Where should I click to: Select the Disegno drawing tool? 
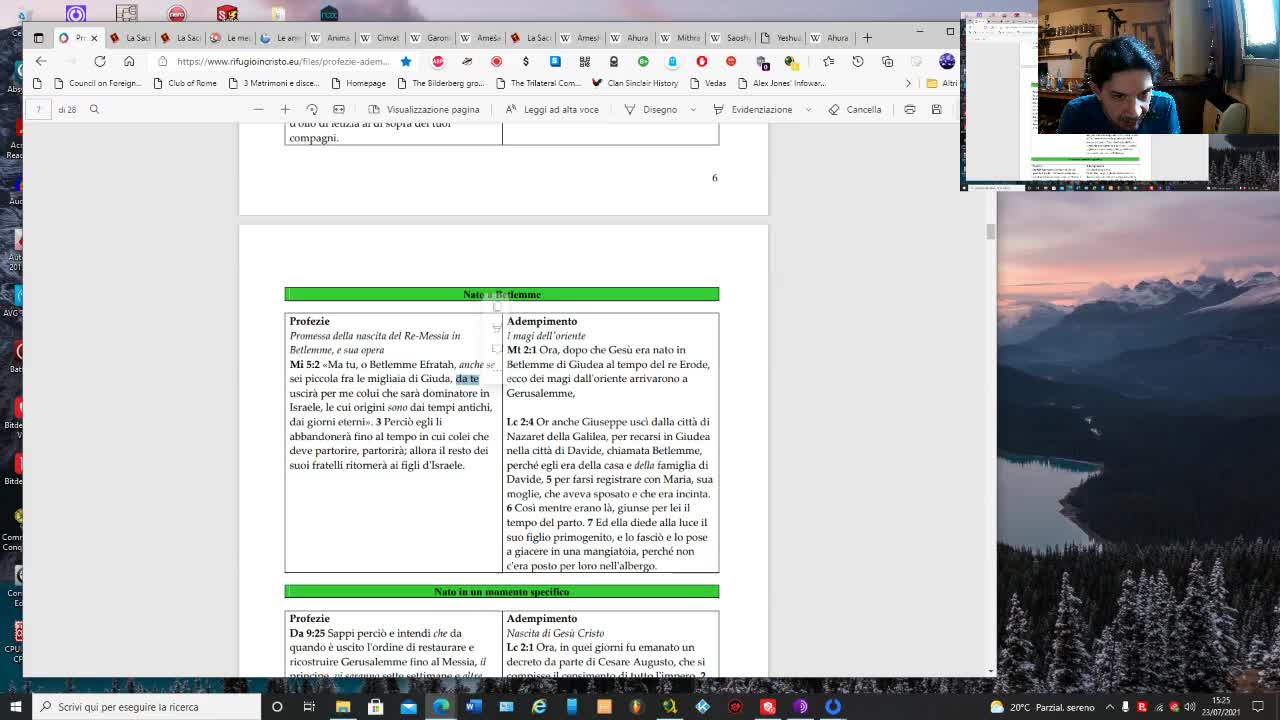pyautogui.click(x=650, y=109)
